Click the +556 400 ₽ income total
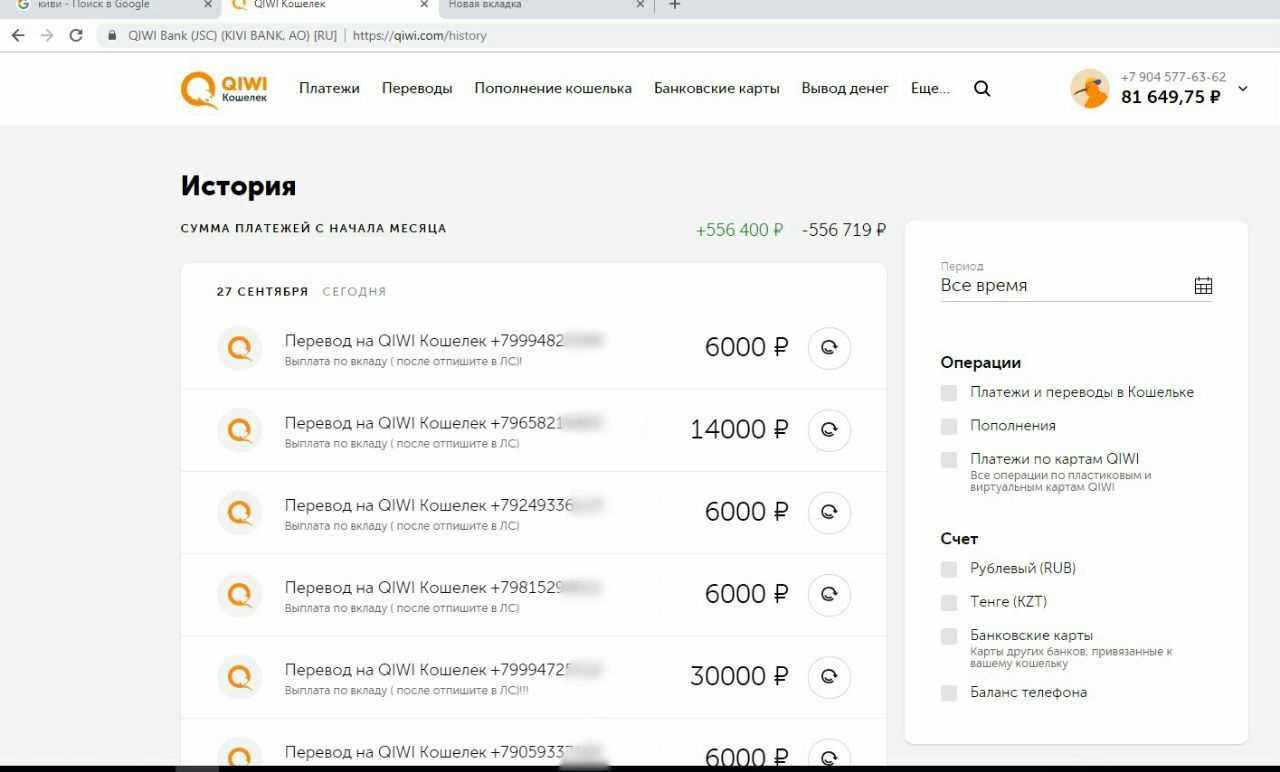This screenshot has height=772, width=1280. pyautogui.click(x=739, y=230)
